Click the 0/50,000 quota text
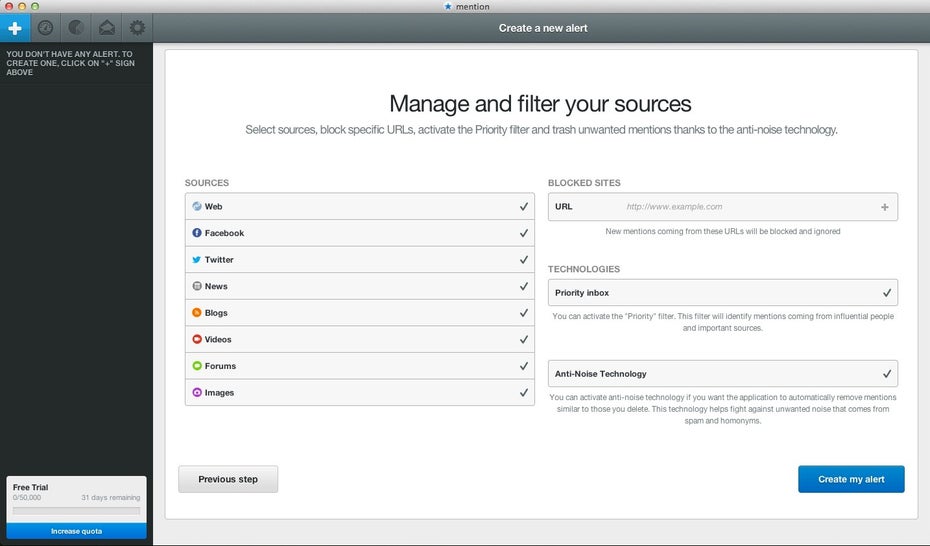This screenshot has width=930, height=546. click(27, 497)
